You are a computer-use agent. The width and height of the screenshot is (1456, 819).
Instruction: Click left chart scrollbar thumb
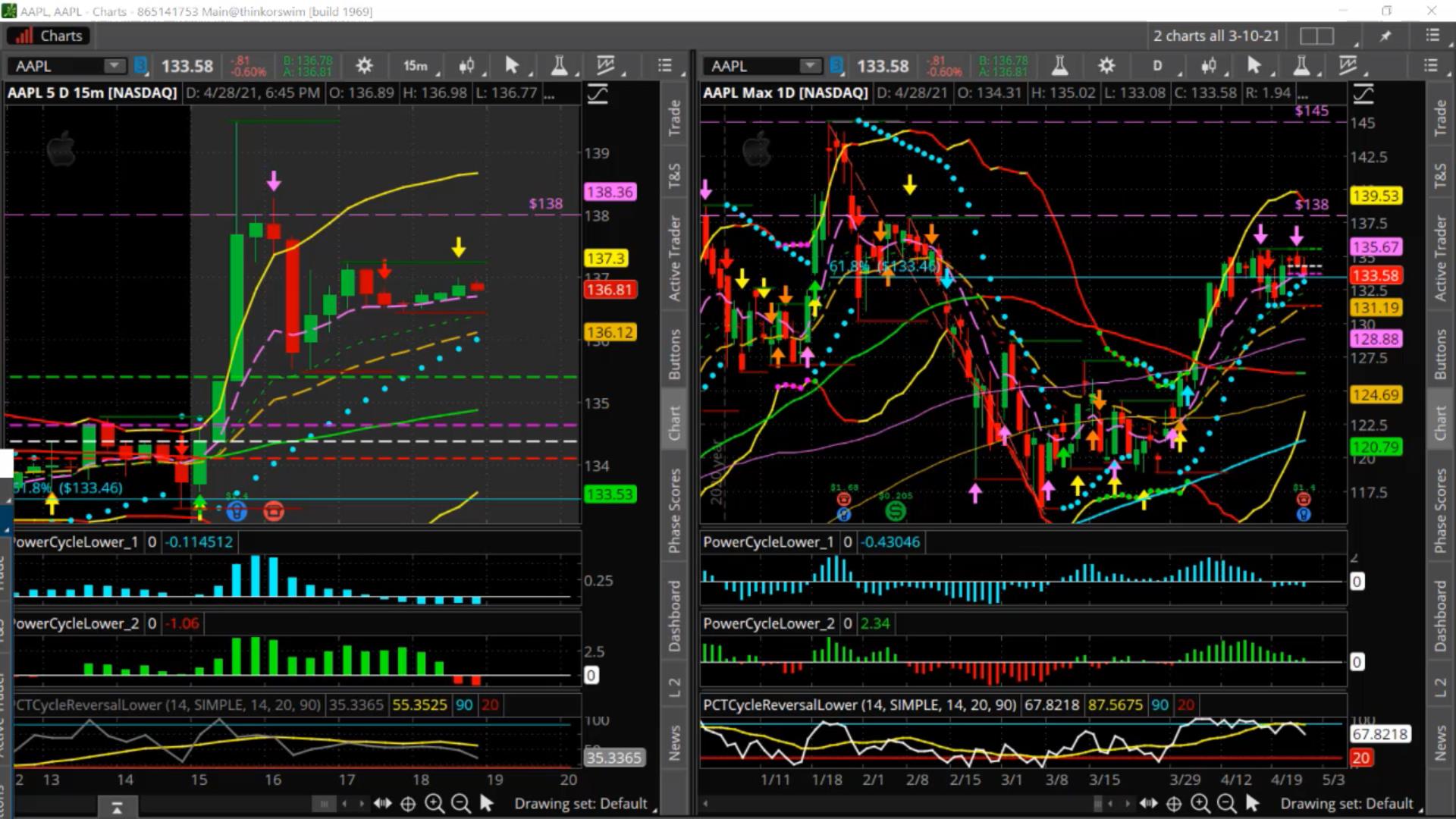[x=324, y=803]
